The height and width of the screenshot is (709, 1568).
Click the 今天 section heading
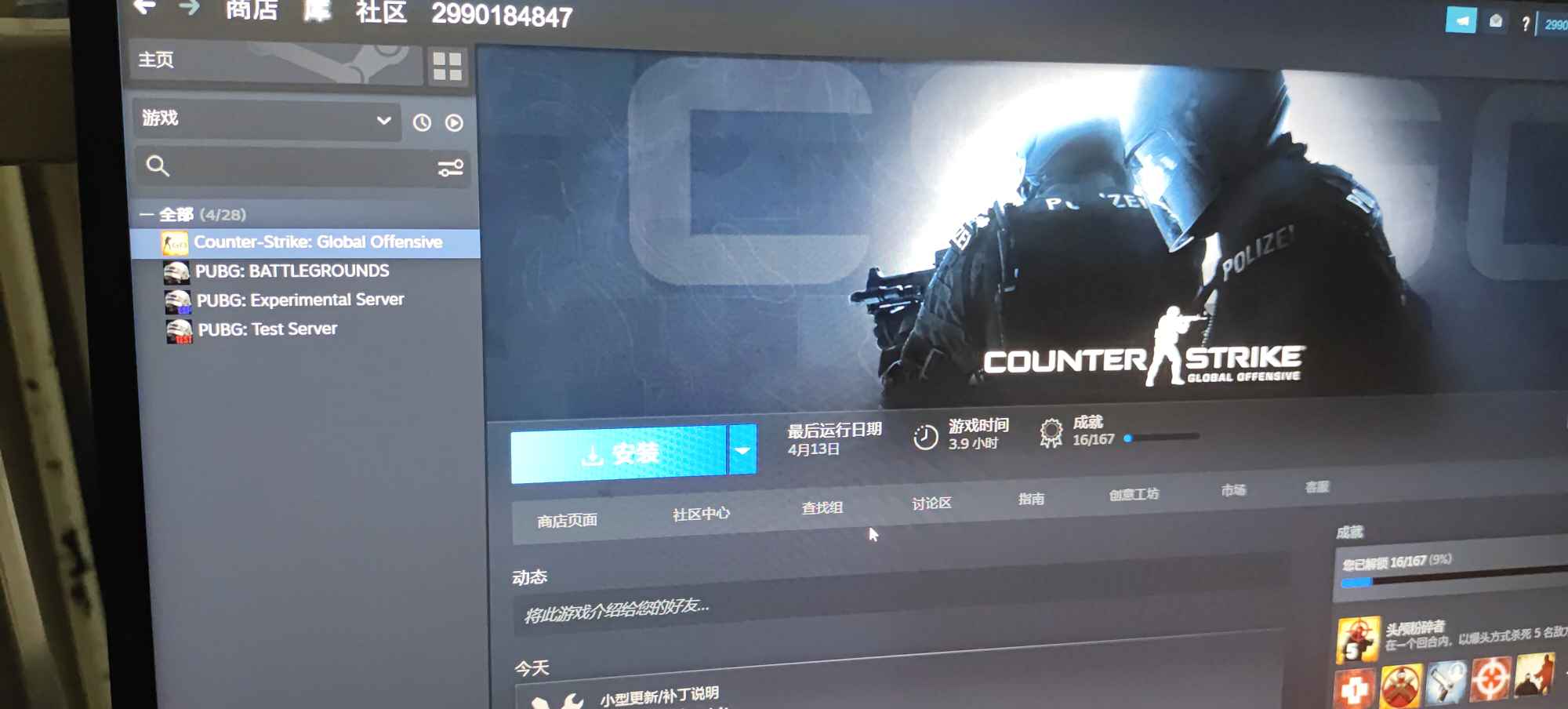pyautogui.click(x=532, y=668)
